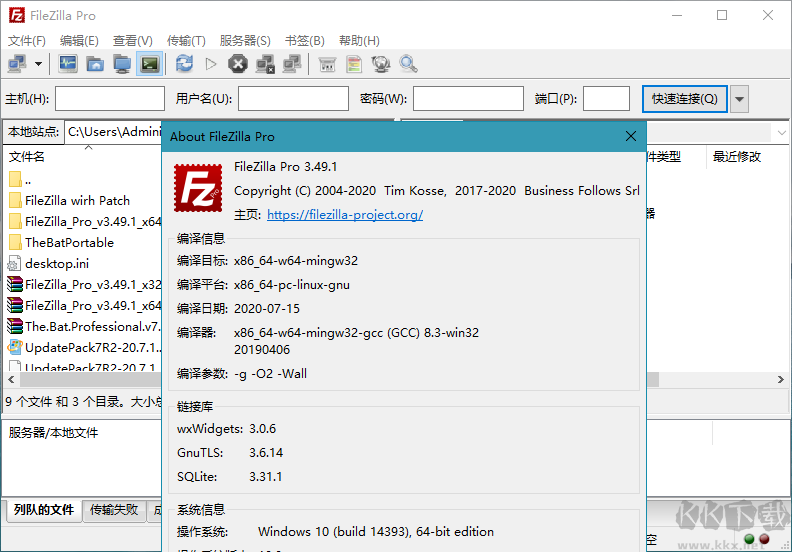The width and height of the screenshot is (792, 552).
Task: Open the 书签(B) menu
Action: coord(304,40)
